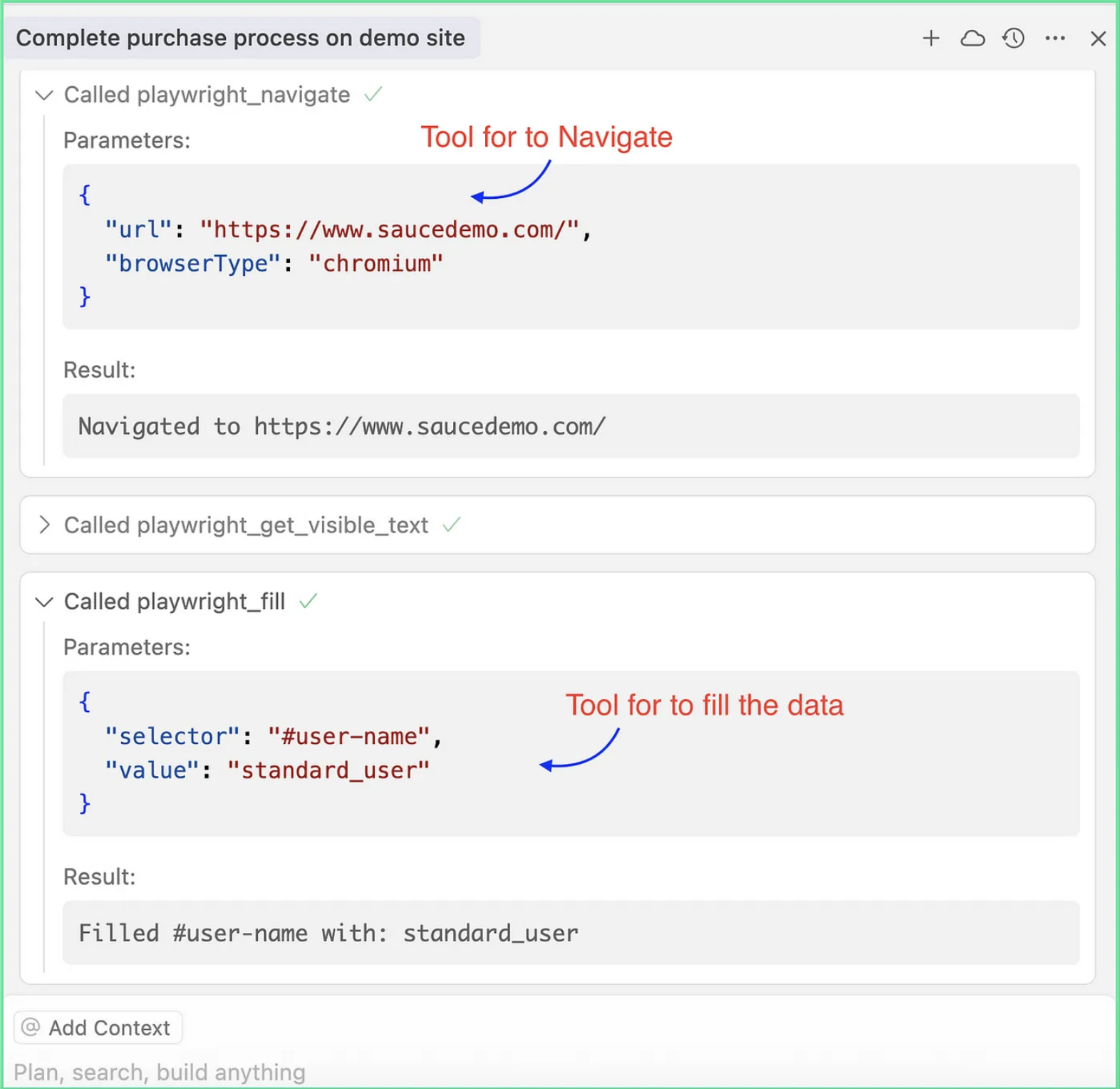Viewport: 1120px width, 1089px height.
Task: Collapse the playwright_fill call section
Action: tap(44, 602)
